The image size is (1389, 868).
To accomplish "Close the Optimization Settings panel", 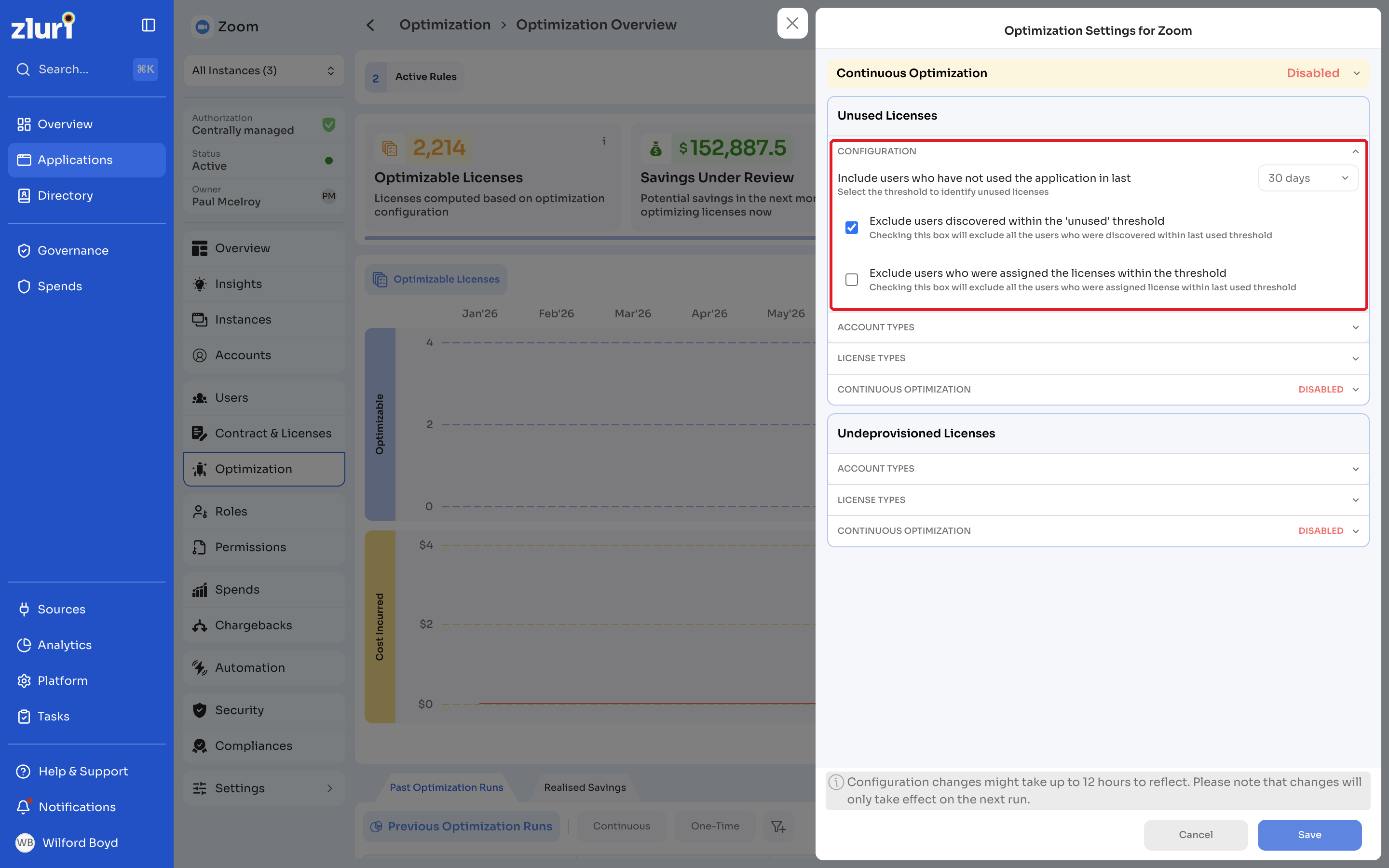I will tap(792, 24).
